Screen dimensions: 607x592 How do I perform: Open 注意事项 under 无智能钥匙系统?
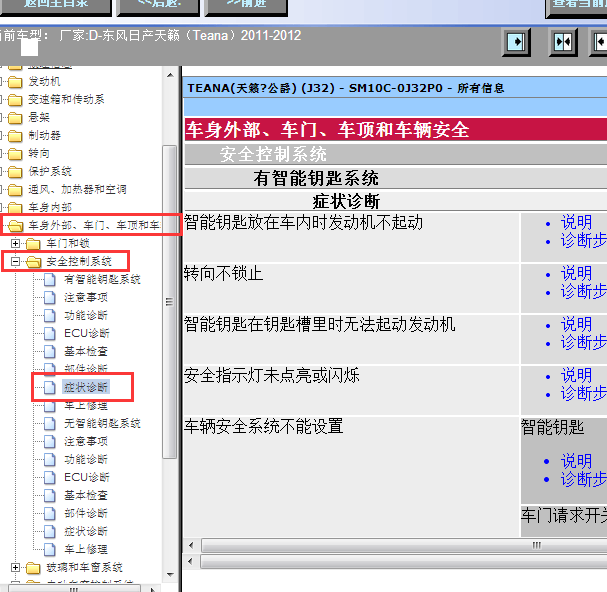[x=86, y=441]
